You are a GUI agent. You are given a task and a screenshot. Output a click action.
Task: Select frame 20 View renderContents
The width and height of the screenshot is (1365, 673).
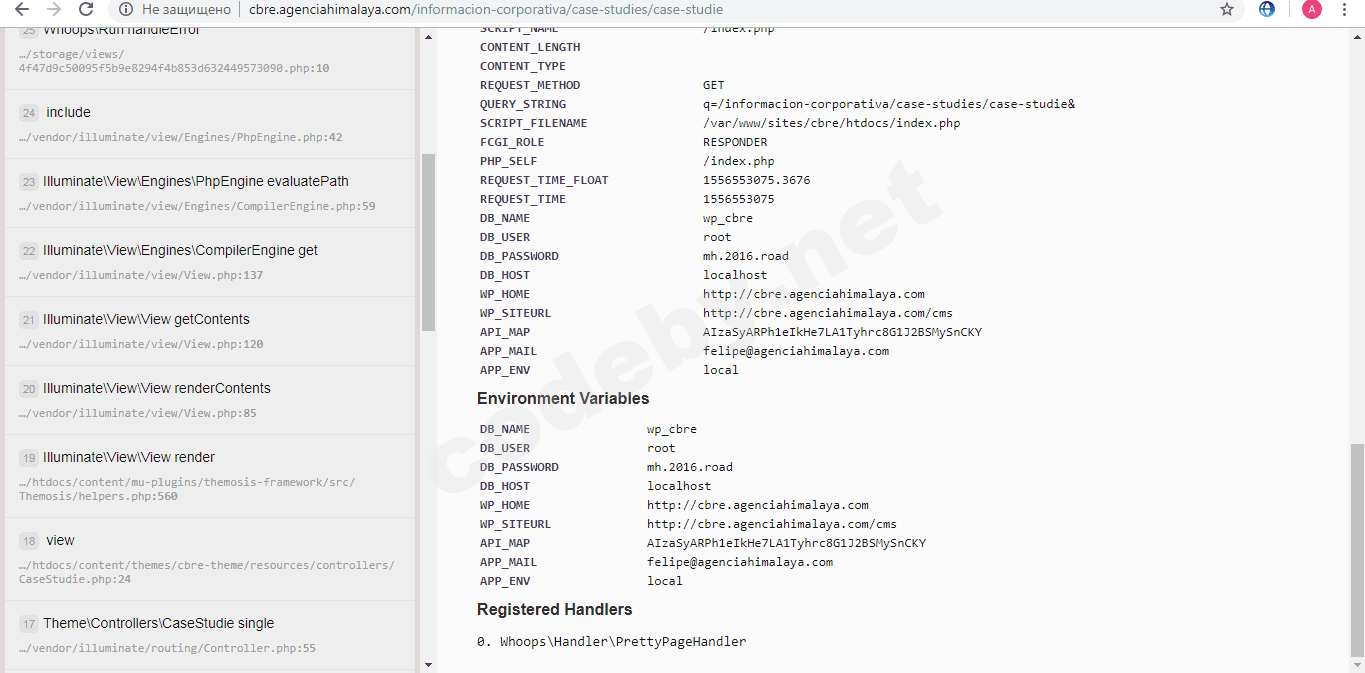pos(210,400)
